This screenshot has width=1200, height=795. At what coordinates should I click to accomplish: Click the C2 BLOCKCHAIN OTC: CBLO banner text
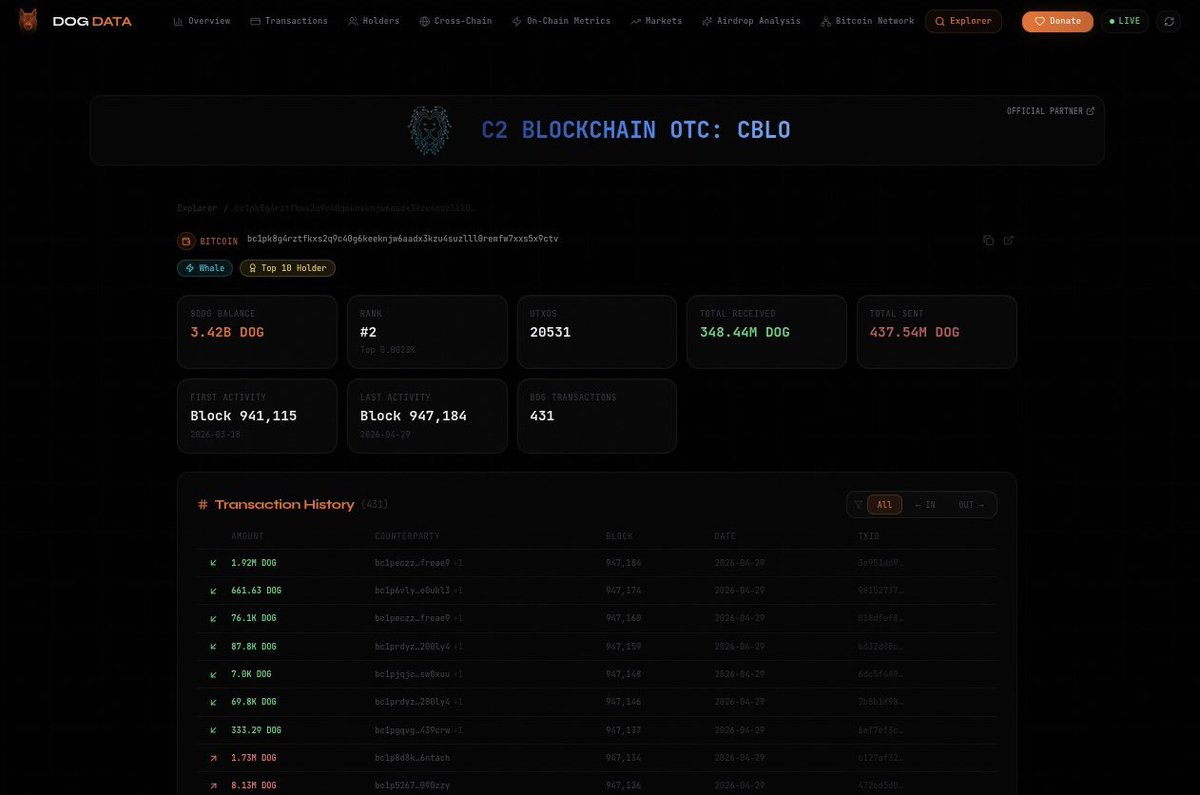[636, 130]
